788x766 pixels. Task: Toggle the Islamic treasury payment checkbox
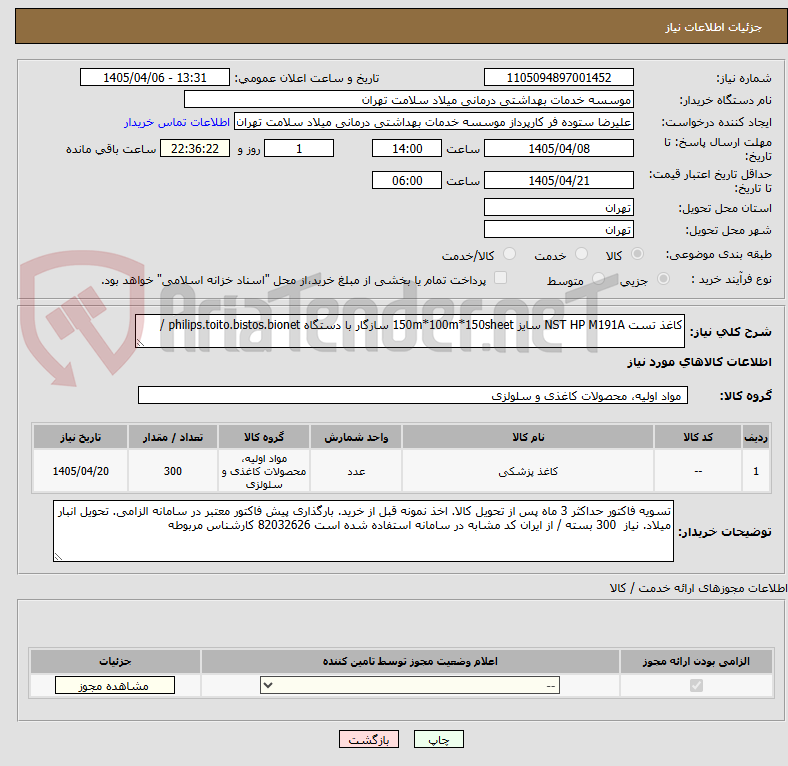tap(501, 278)
